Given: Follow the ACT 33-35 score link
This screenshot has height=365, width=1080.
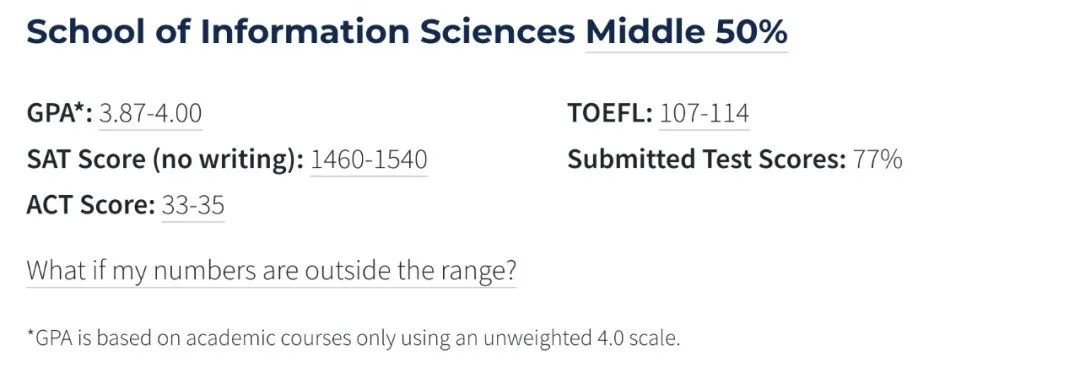Looking at the screenshot, I should [193, 205].
